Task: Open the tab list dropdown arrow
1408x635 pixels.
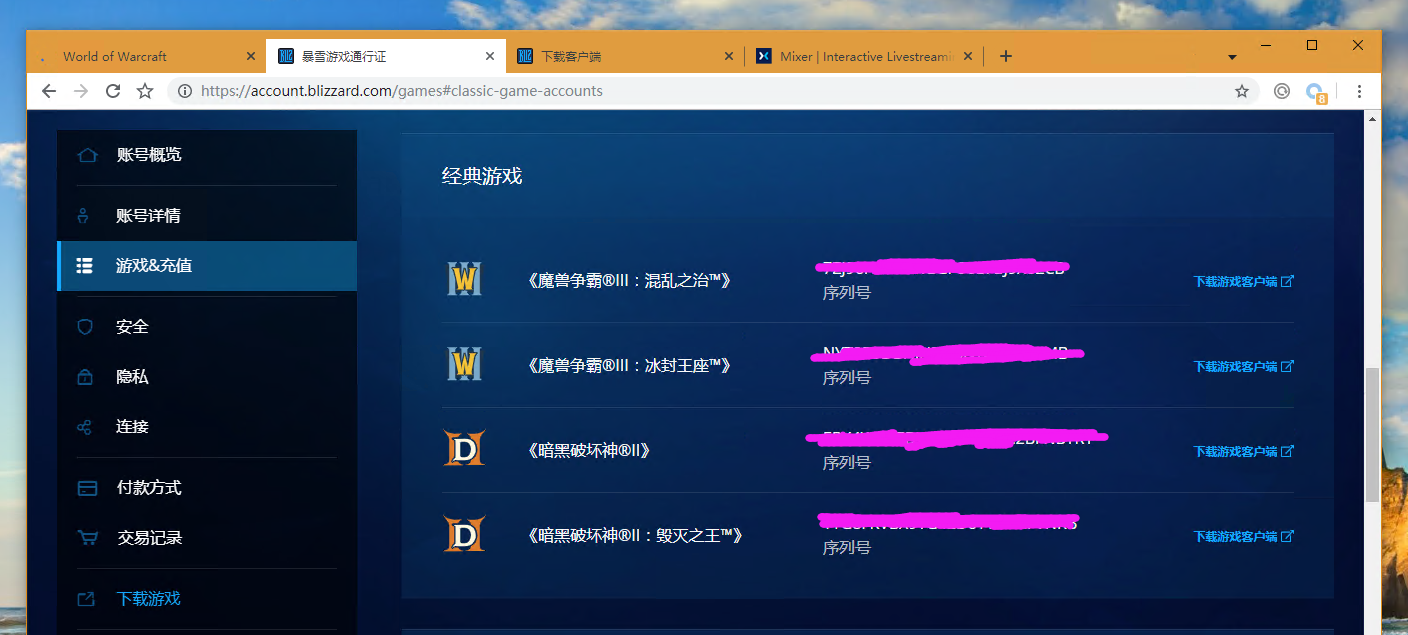Action: click(1233, 57)
